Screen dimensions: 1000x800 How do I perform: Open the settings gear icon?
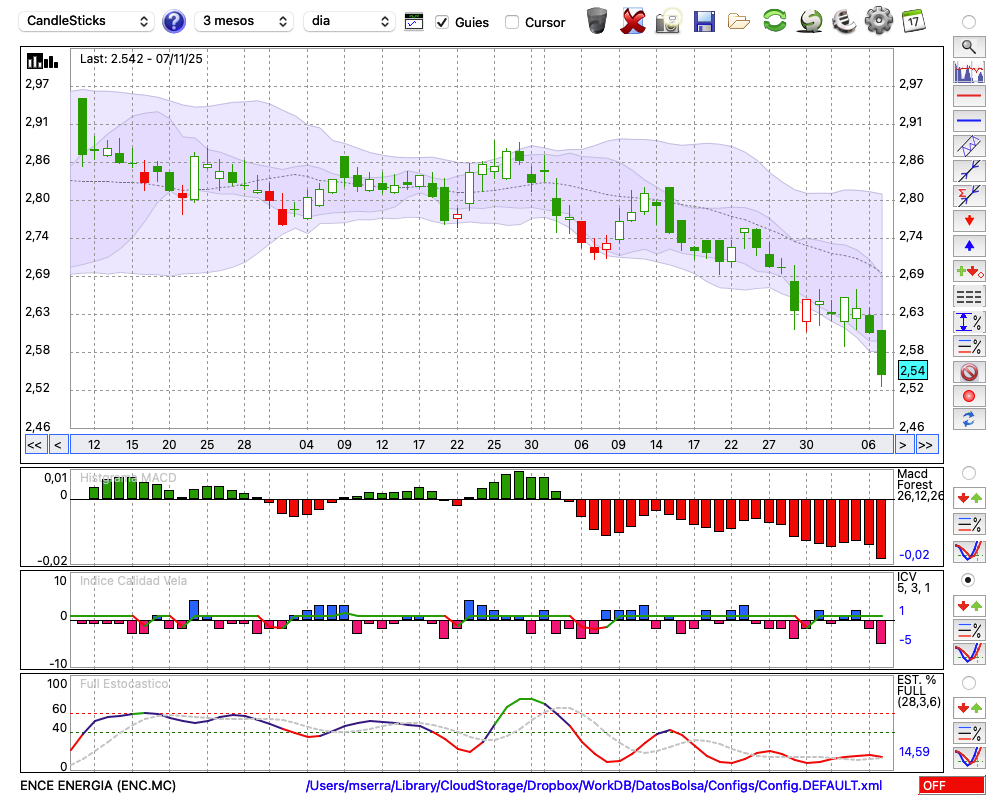pyautogui.click(x=878, y=21)
